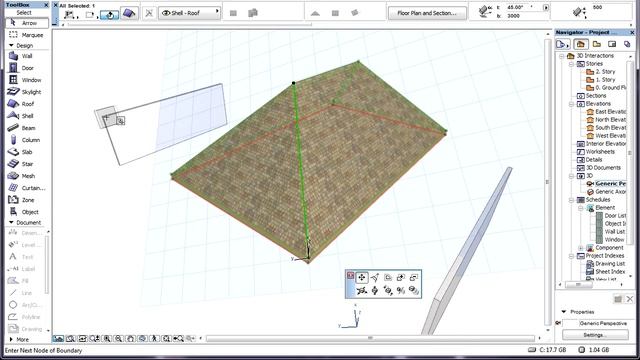Collapse the Design toolbox section
Viewport: 640px width, 360px height.
pos(11,45)
